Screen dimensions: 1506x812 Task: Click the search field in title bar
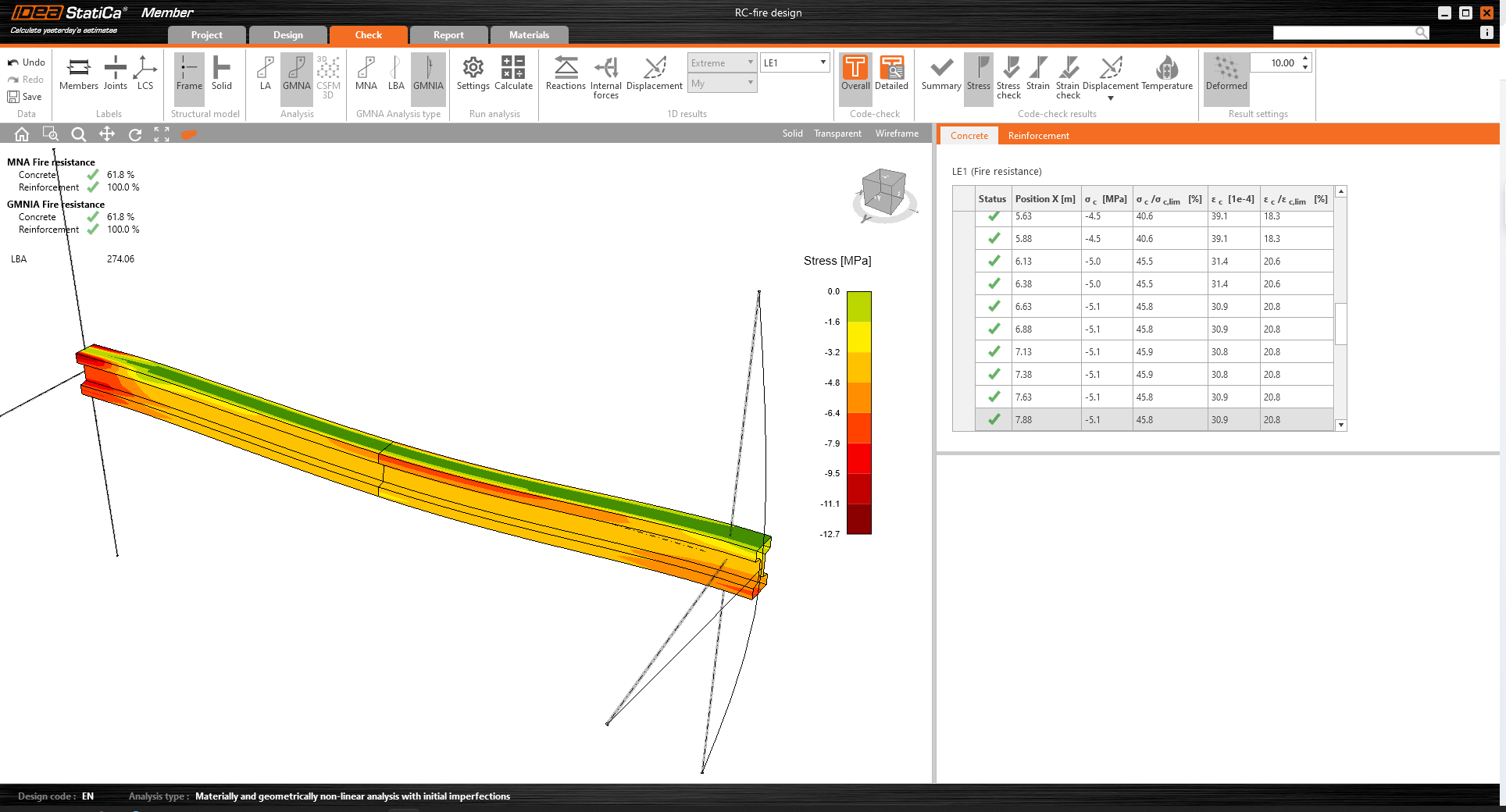(x=1344, y=33)
